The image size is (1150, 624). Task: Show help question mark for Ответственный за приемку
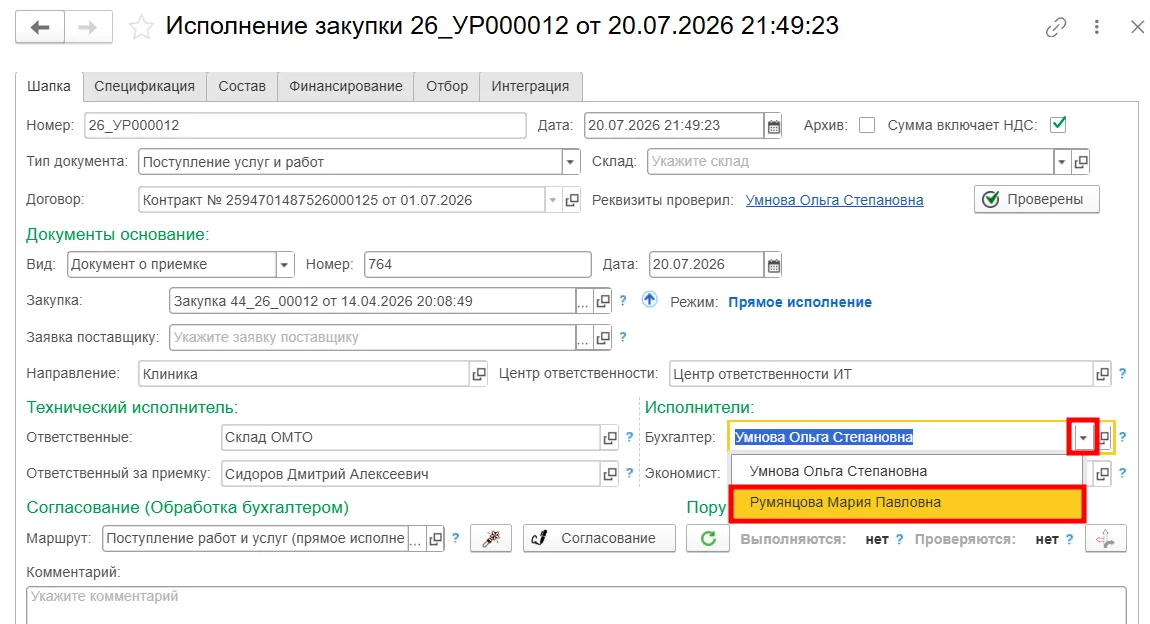(x=629, y=473)
